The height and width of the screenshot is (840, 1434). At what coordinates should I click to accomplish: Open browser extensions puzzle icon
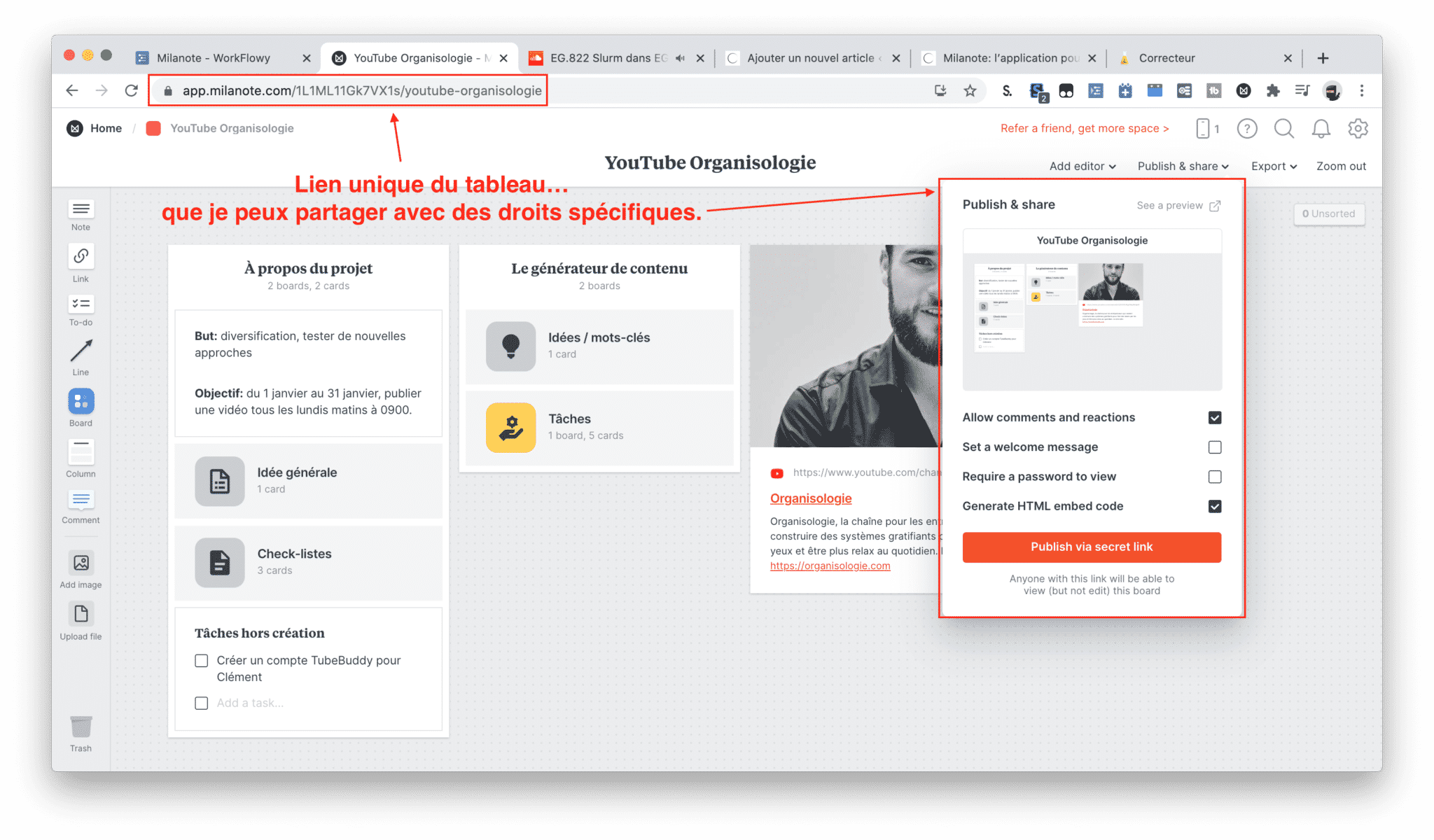pos(1273,90)
